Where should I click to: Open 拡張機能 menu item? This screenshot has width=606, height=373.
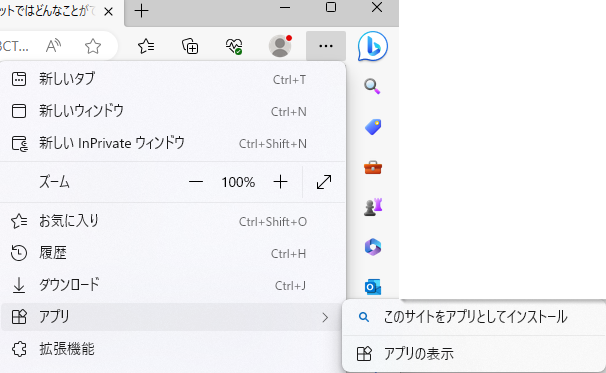[173, 349]
